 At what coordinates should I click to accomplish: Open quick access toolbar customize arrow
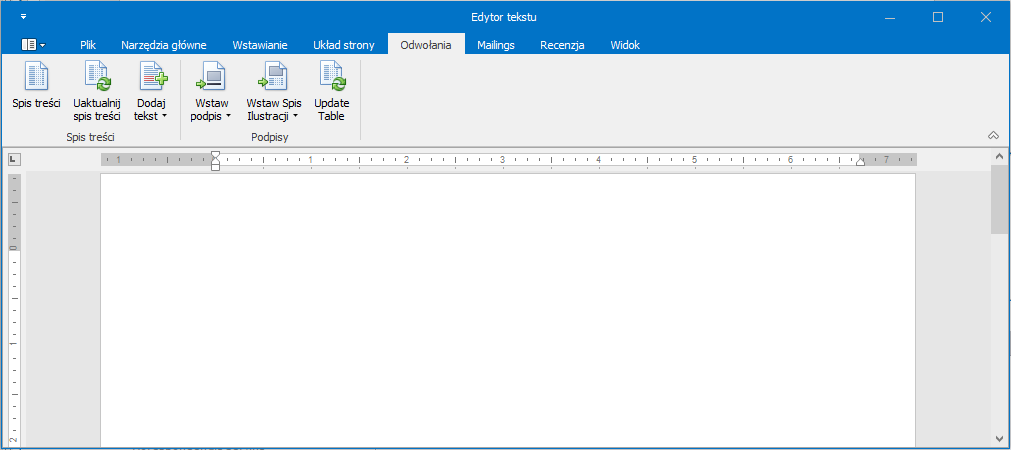(24, 17)
